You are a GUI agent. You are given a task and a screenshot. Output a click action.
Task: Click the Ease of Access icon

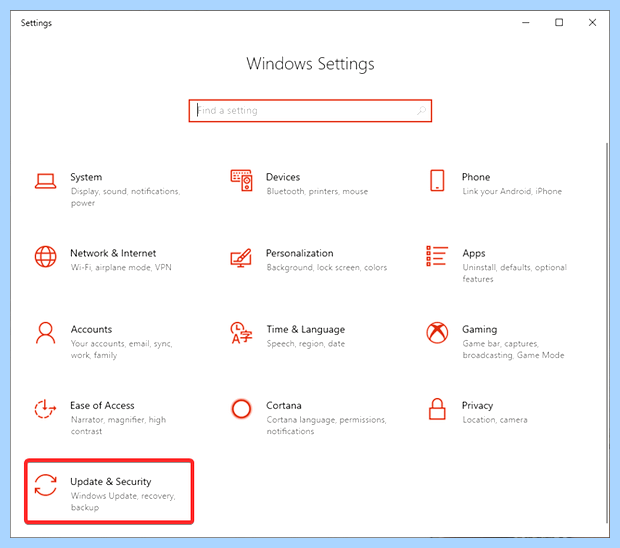tap(45, 409)
